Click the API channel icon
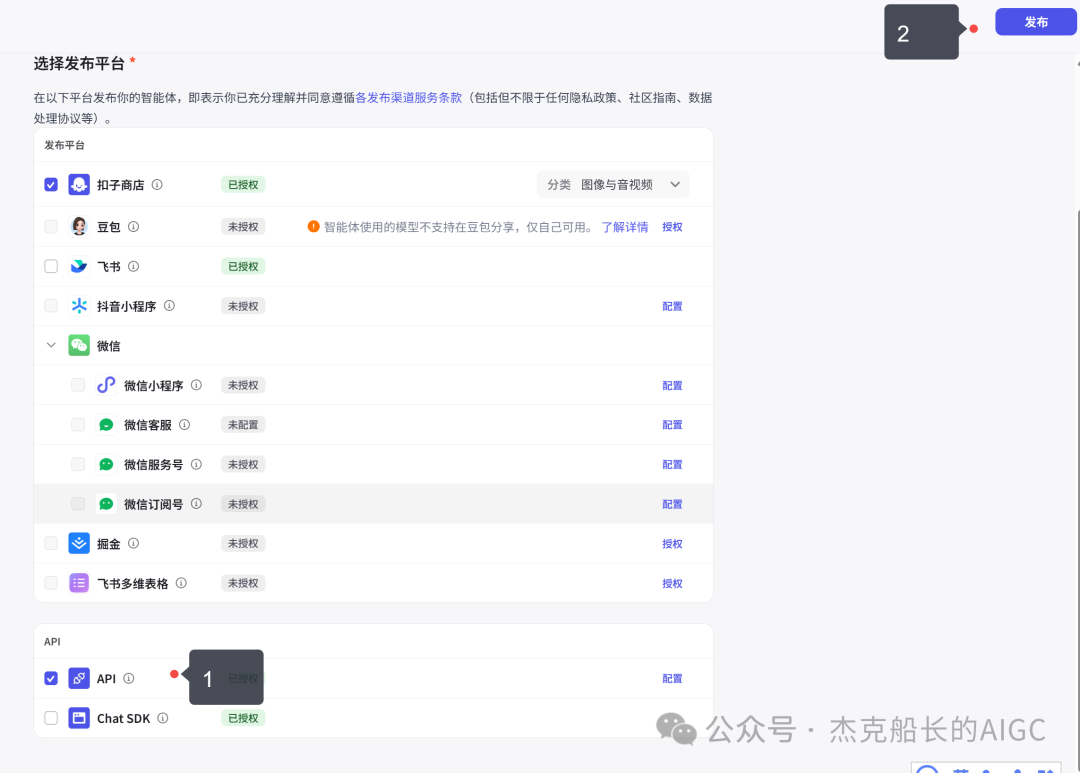This screenshot has width=1080, height=773. (79, 679)
